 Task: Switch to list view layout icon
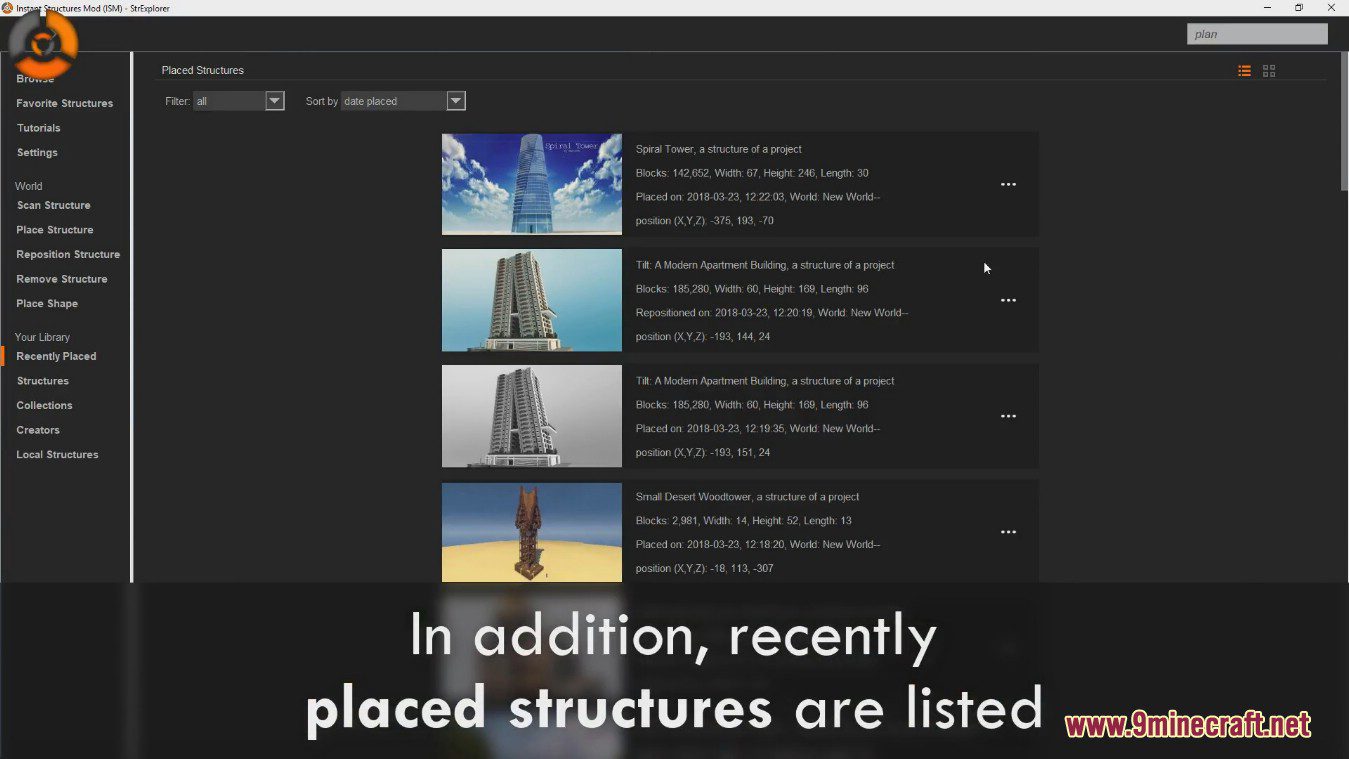(1244, 71)
